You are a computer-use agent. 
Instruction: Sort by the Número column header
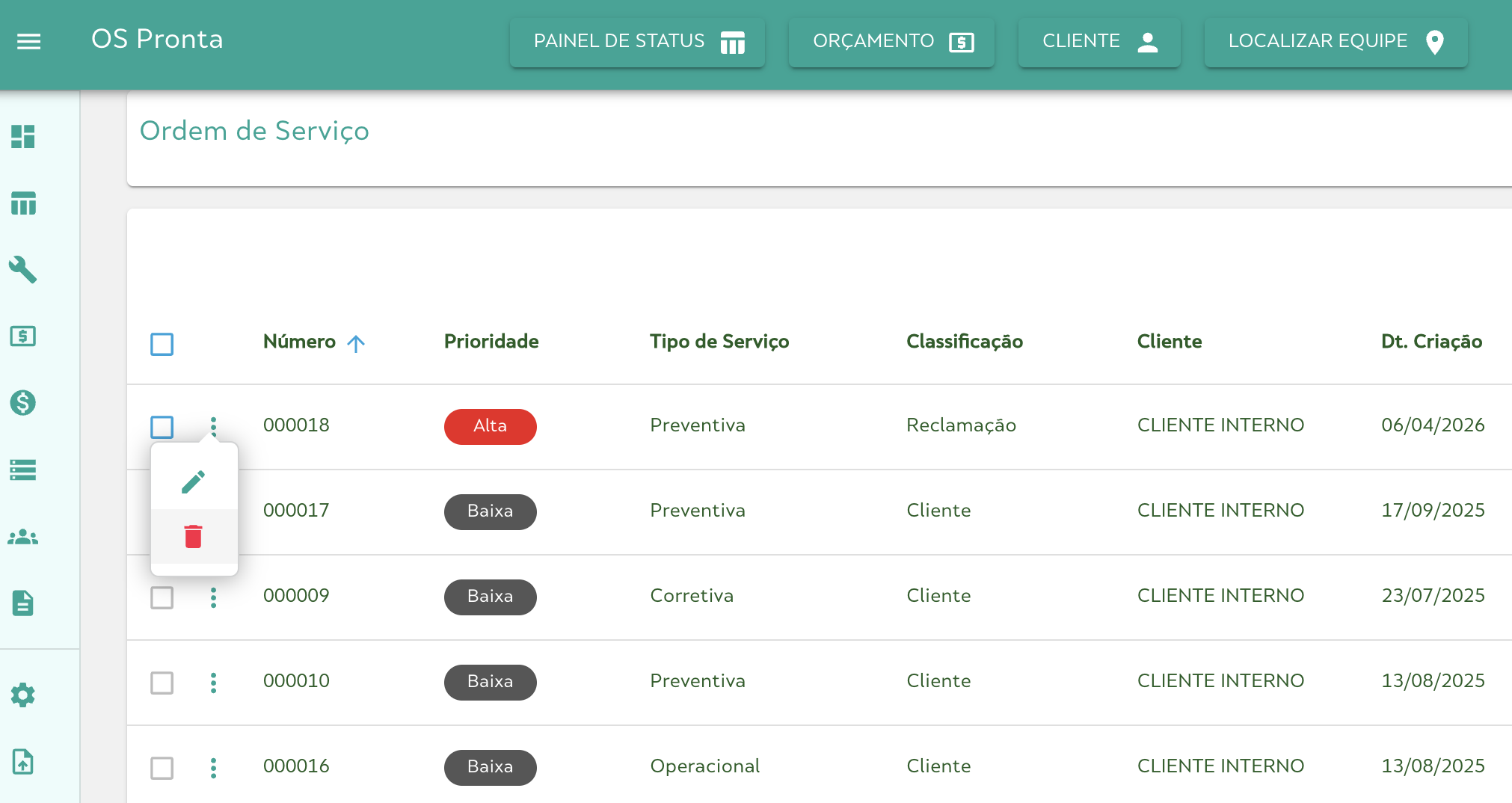click(300, 342)
